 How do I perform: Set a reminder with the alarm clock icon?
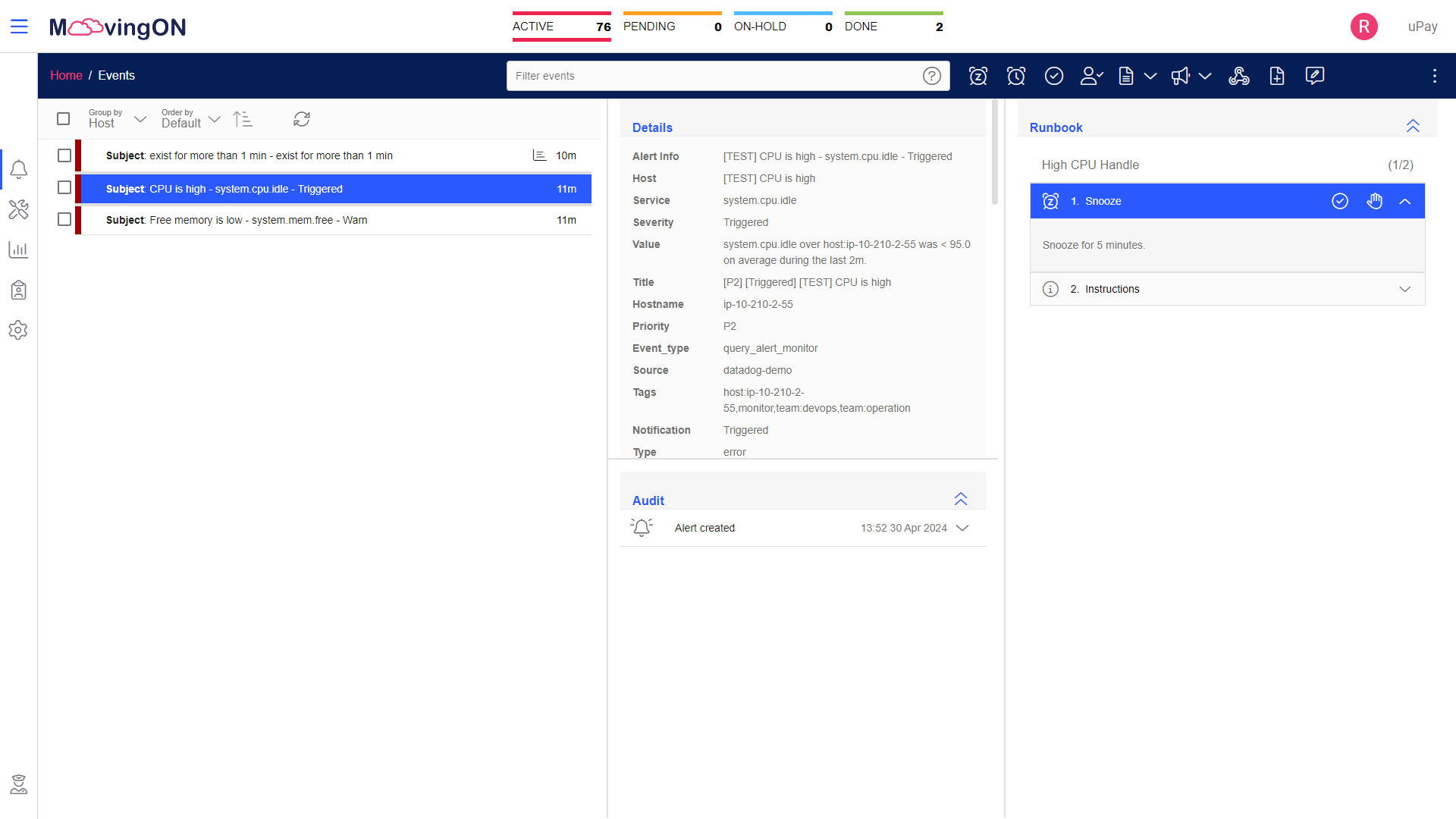pyautogui.click(x=1016, y=76)
